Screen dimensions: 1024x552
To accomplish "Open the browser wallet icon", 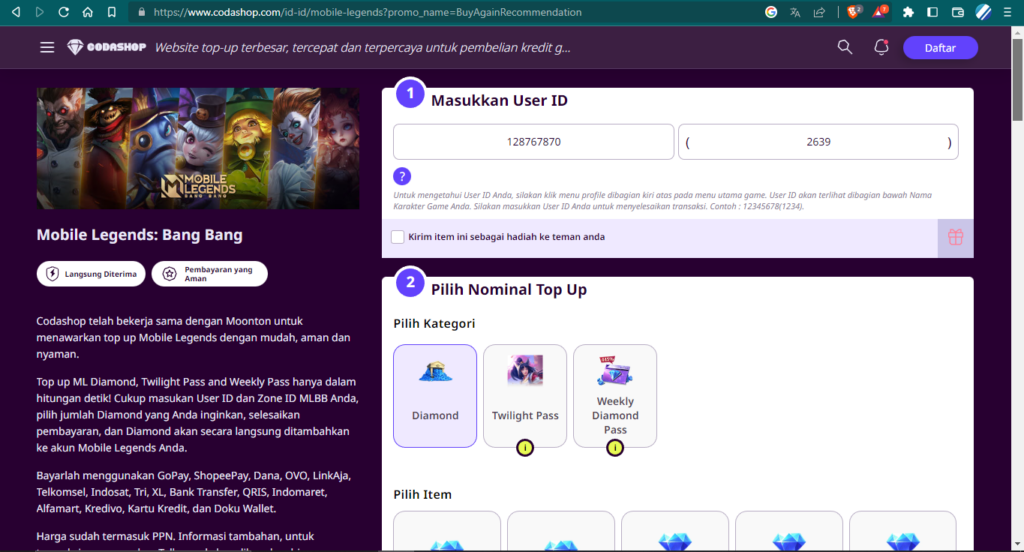I will 957,12.
